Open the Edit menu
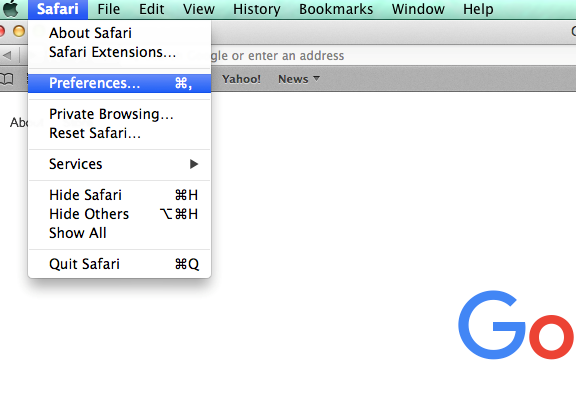This screenshot has height=401, width=576. [151, 9]
